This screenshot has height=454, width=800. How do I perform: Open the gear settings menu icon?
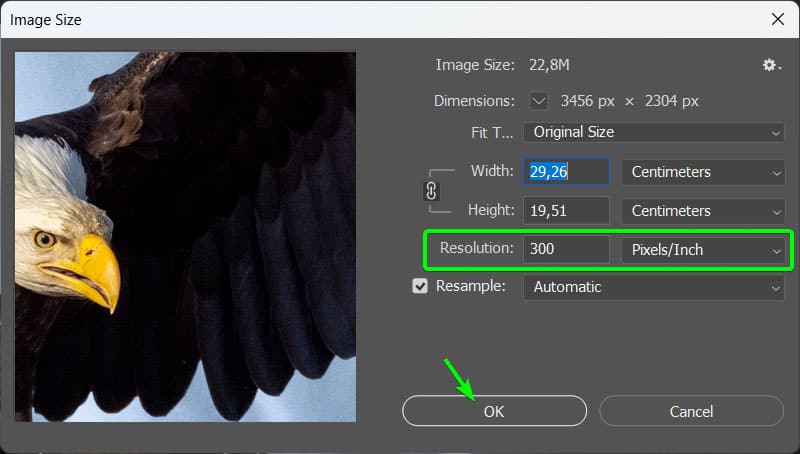[769, 65]
